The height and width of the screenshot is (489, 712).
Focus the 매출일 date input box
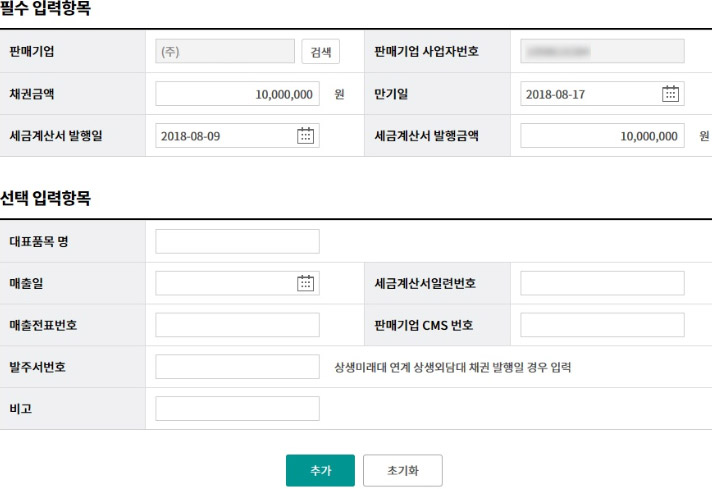(226, 284)
